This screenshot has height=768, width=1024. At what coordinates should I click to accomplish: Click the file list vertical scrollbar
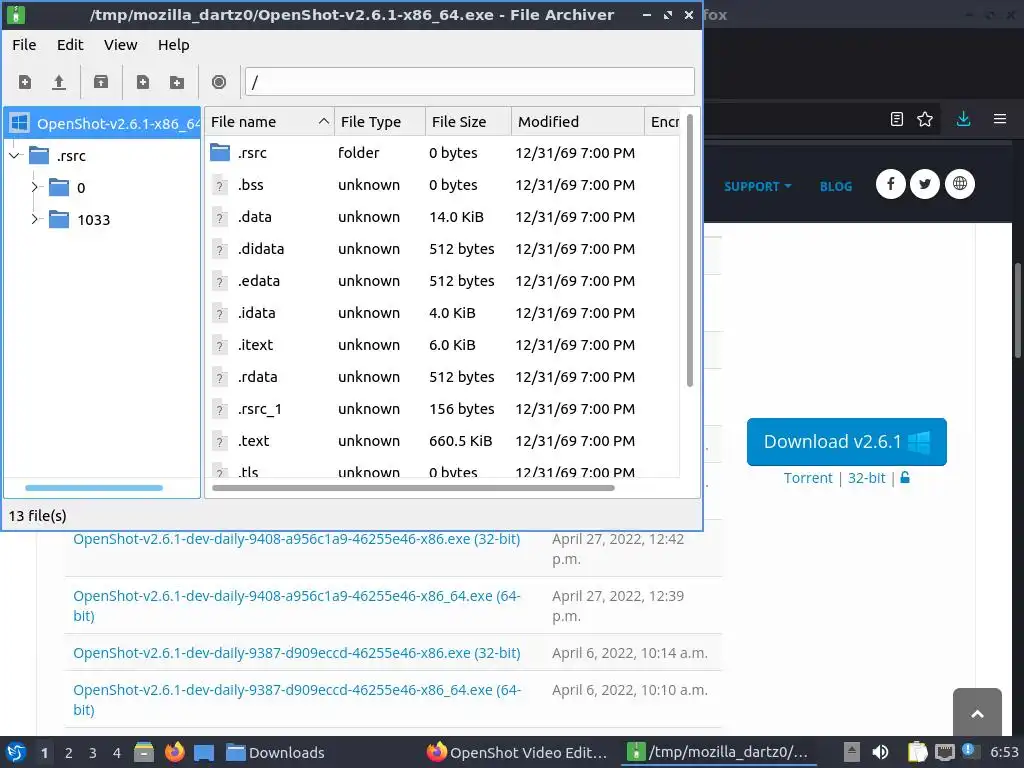[690, 251]
